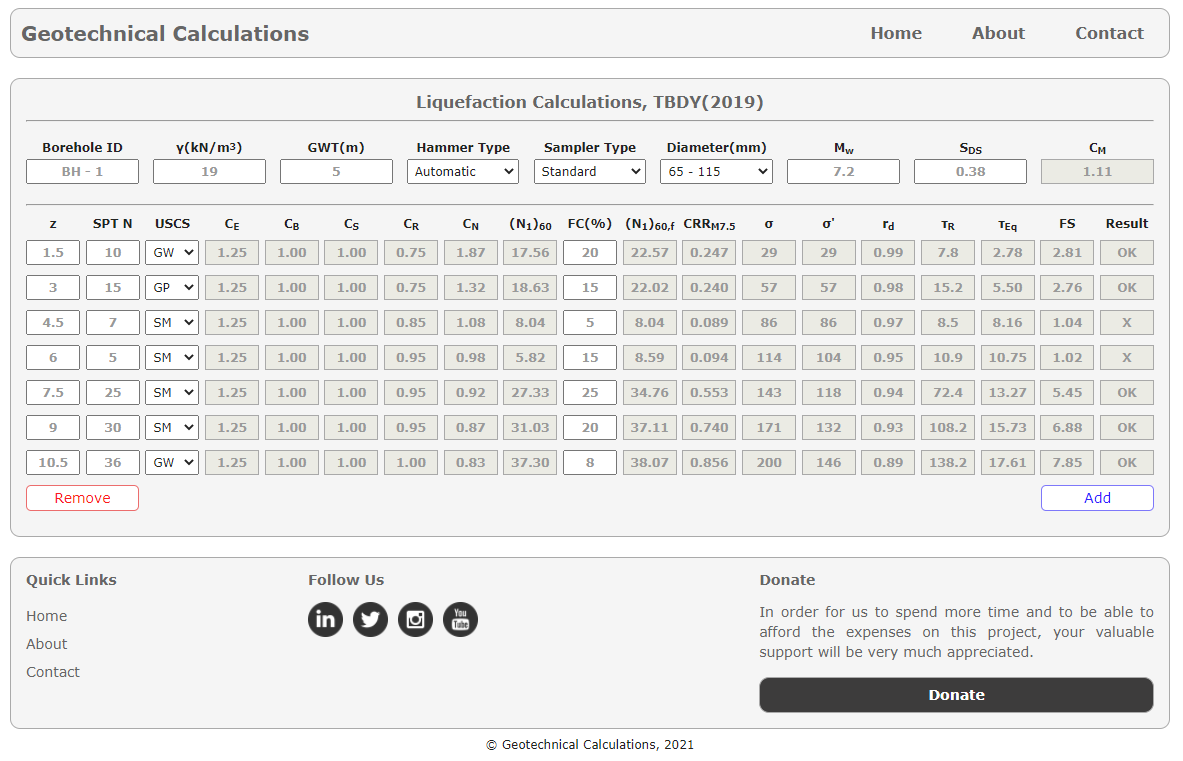Open Twitter from the Follow Us icons

[x=370, y=619]
